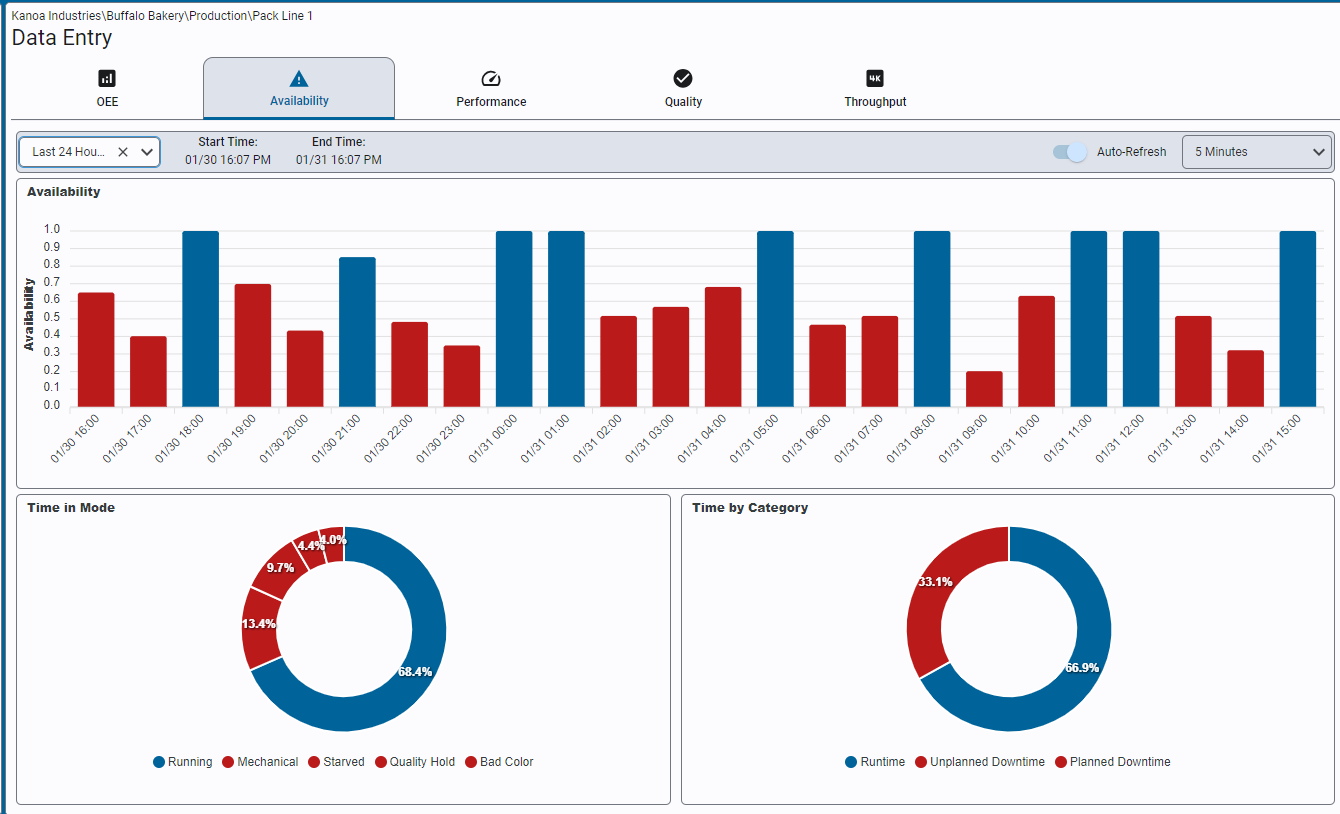The height and width of the screenshot is (814, 1340).
Task: Toggle Mechanical series in legend
Action: click(260, 762)
